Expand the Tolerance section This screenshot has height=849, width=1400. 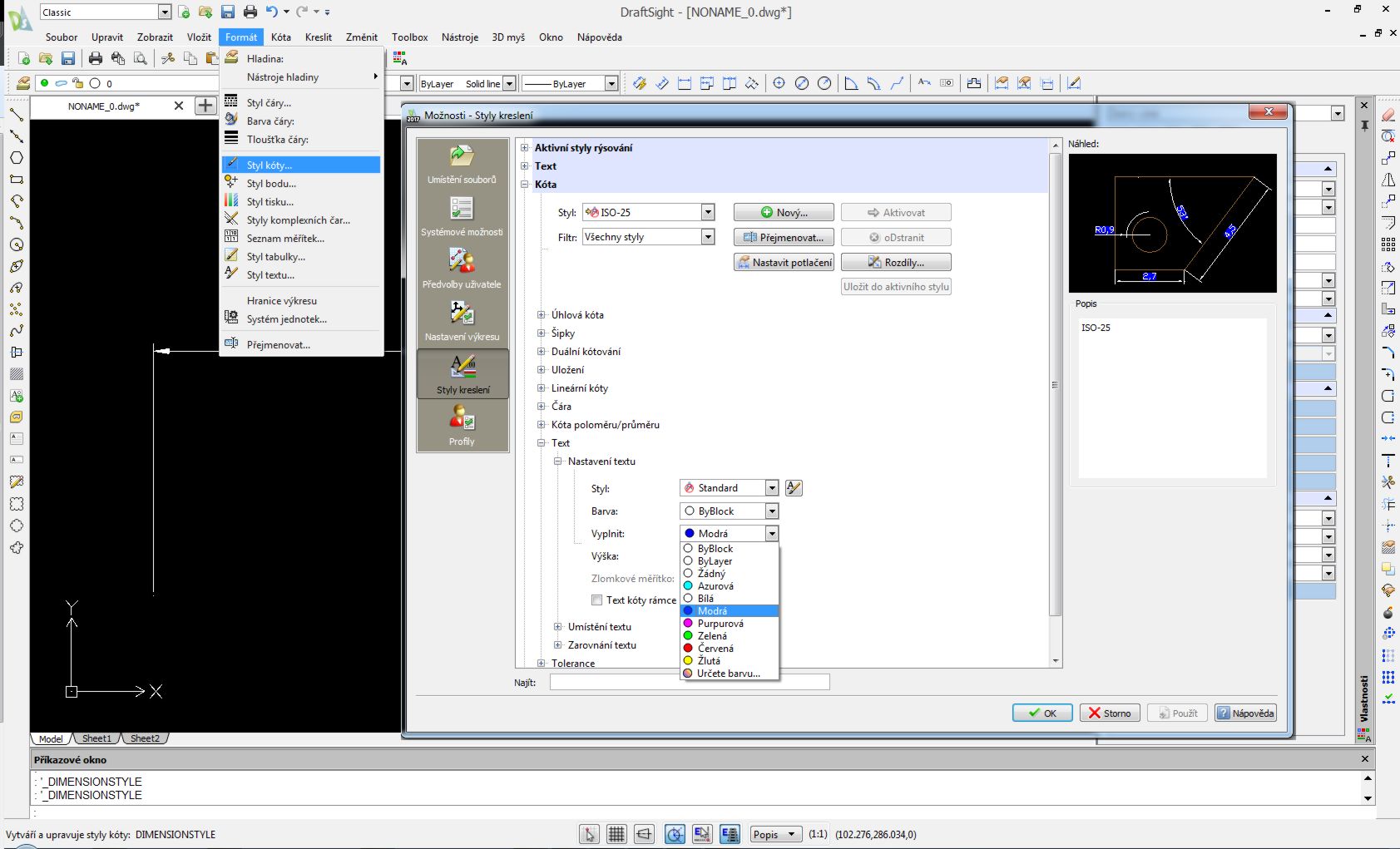point(541,664)
